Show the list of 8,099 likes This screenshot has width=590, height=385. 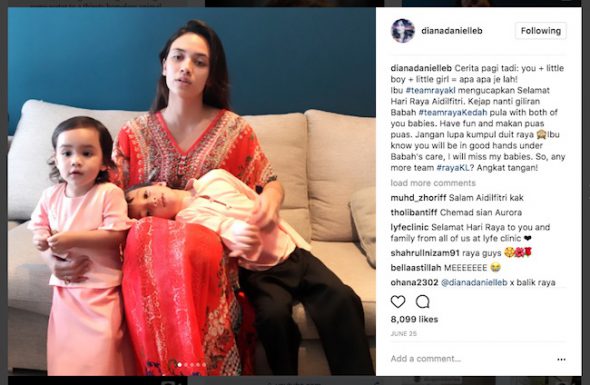[414, 319]
